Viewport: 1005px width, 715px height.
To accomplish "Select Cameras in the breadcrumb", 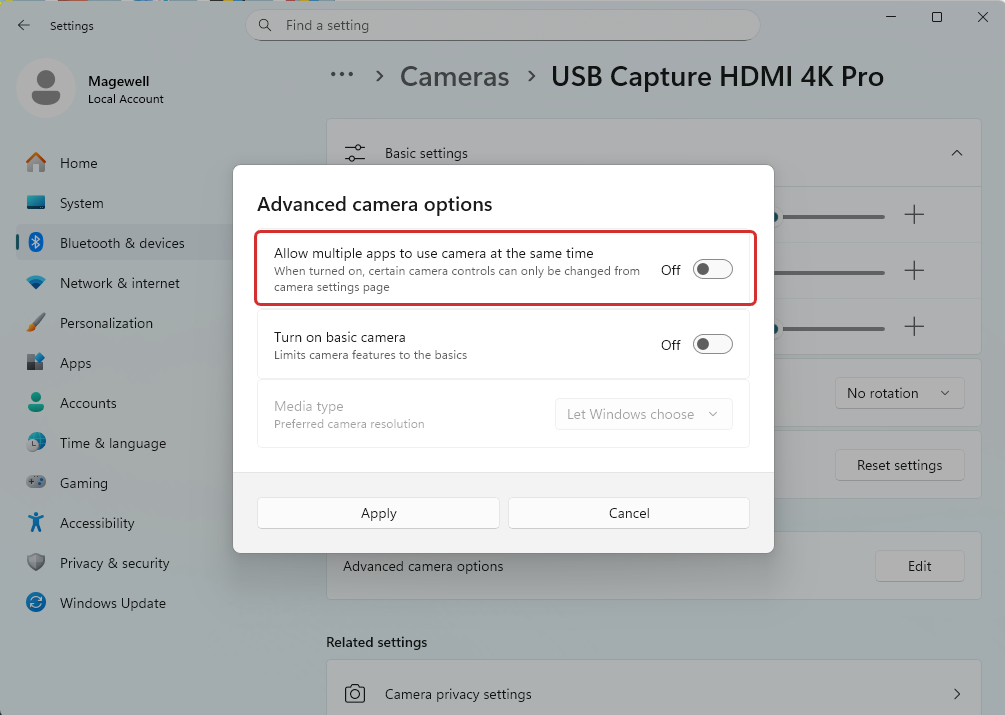I will click(x=454, y=76).
